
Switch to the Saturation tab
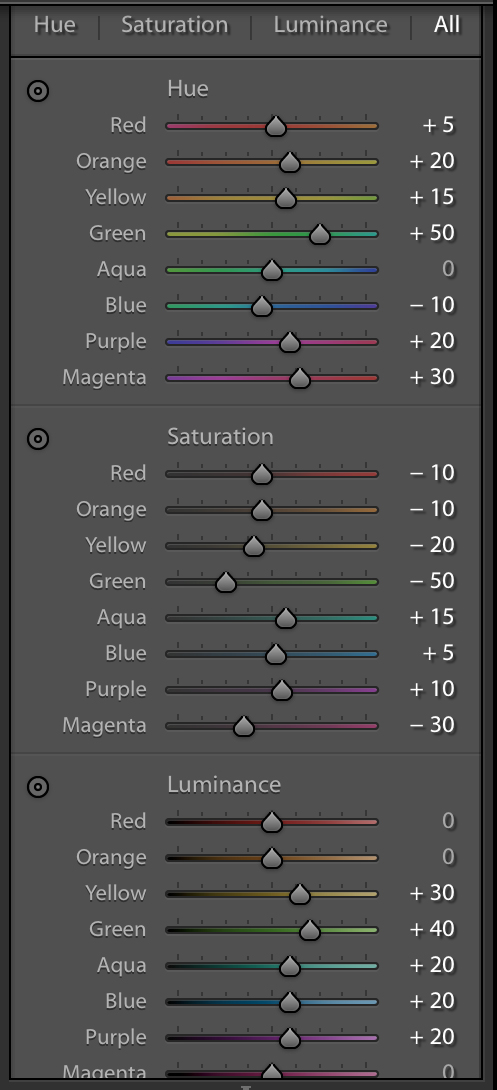[x=174, y=25]
